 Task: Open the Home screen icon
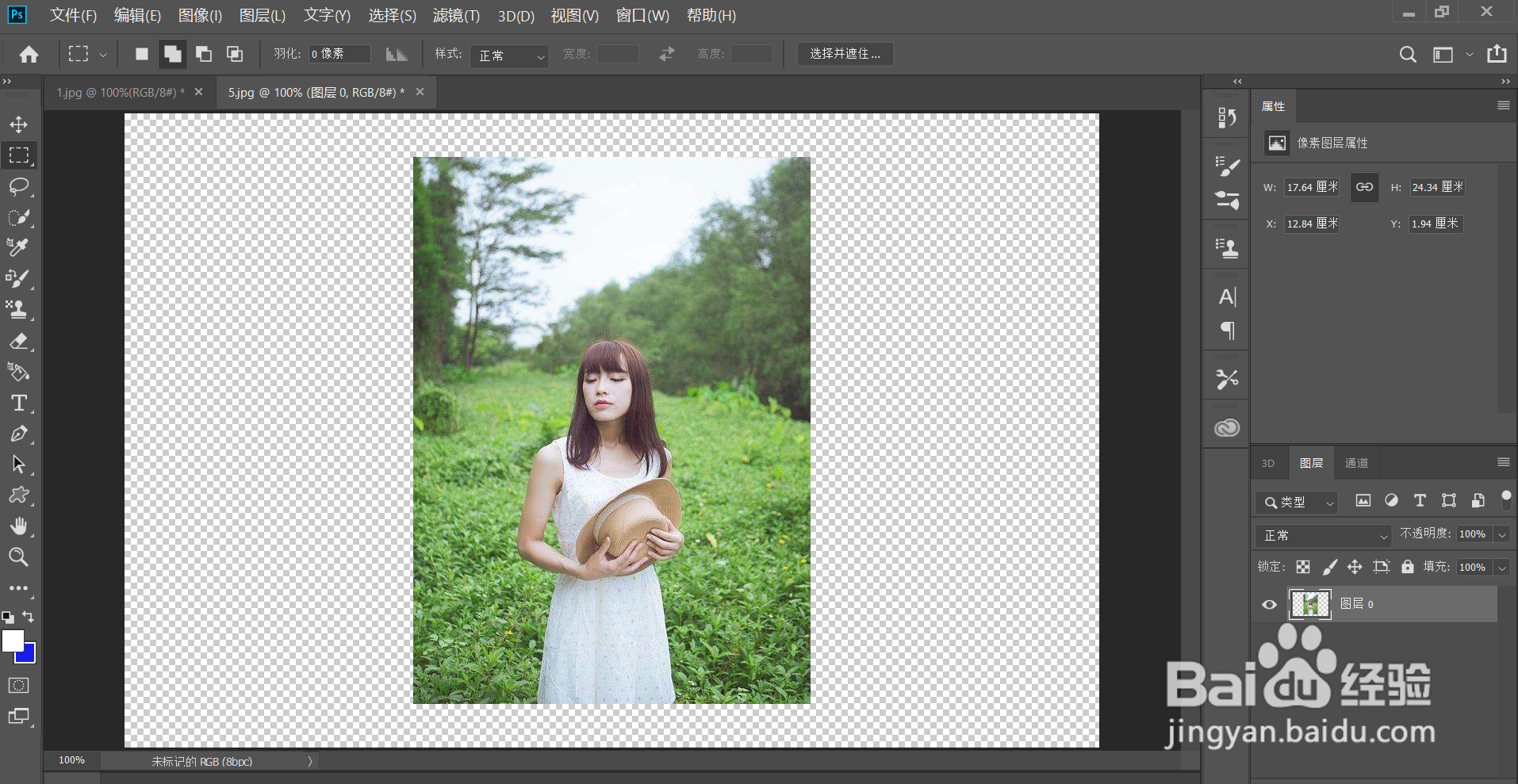(29, 54)
